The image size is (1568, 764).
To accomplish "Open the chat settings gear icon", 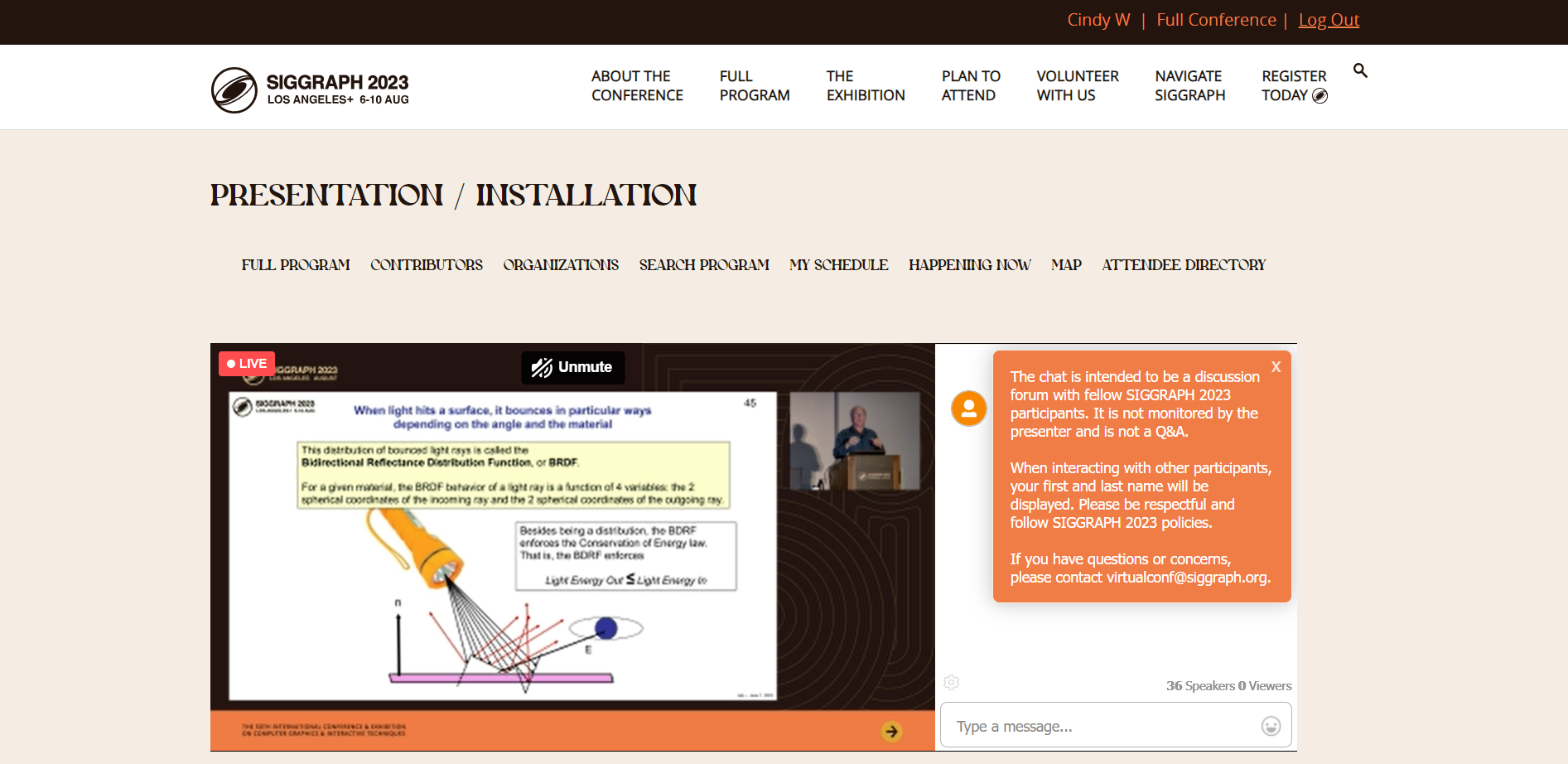I will 951,682.
